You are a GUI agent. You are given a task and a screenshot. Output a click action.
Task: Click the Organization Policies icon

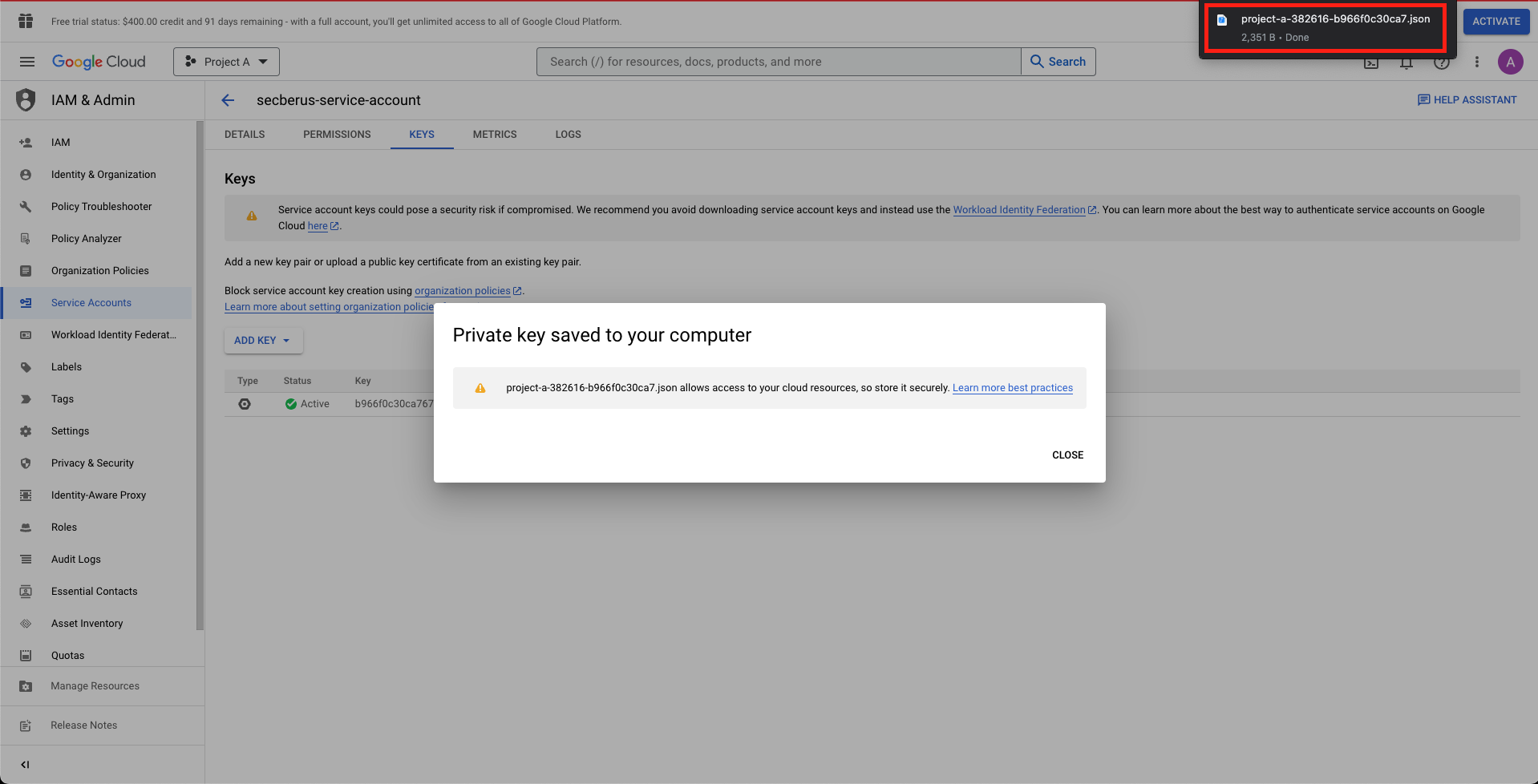[x=26, y=271]
